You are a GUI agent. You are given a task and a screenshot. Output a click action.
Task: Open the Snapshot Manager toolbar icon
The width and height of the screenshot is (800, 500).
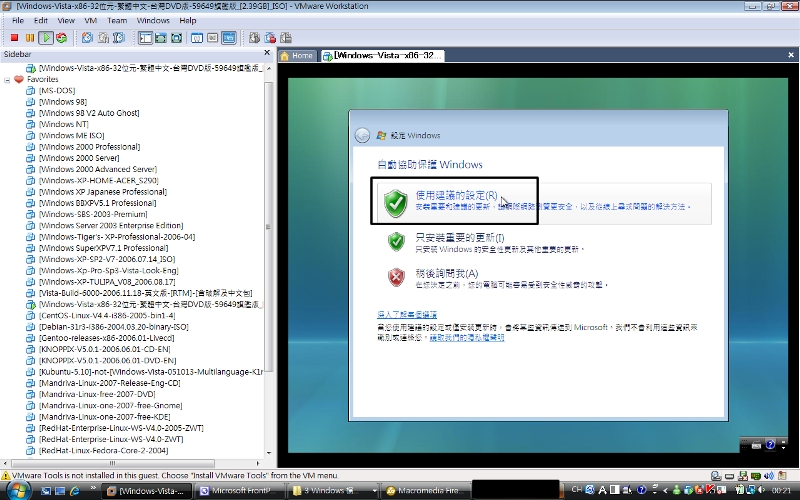coord(119,38)
